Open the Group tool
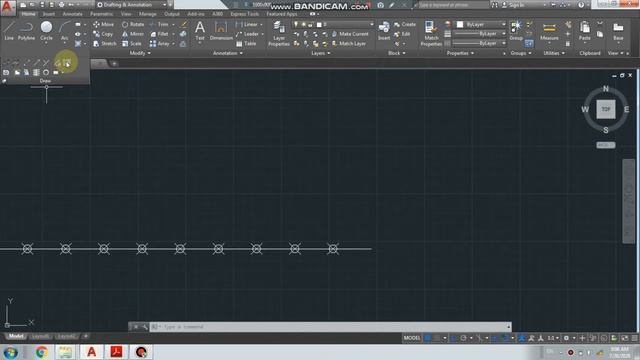 pyautogui.click(x=516, y=31)
